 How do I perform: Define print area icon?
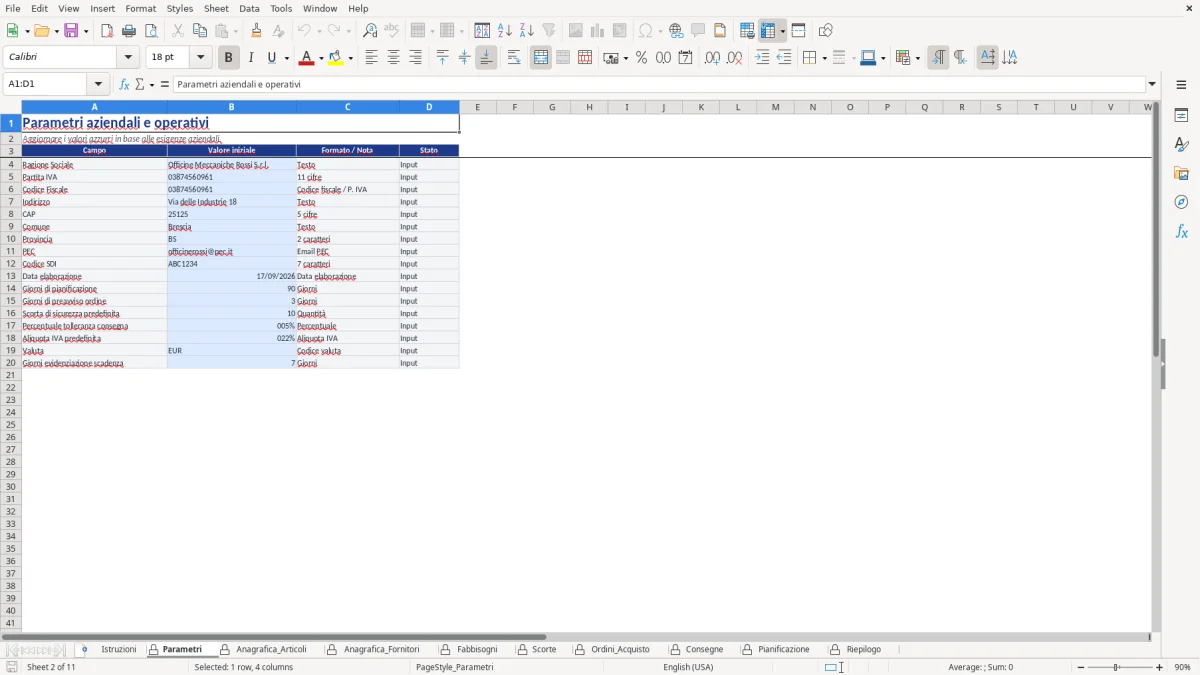pyautogui.click(x=747, y=31)
